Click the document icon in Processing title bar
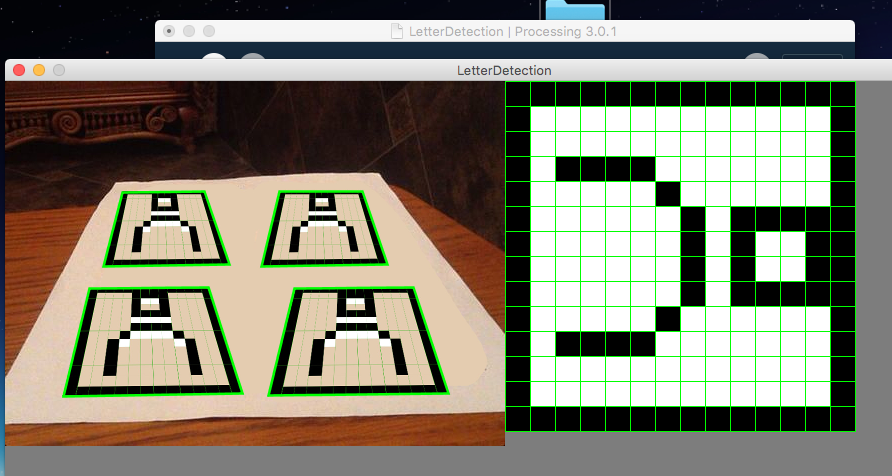This screenshot has height=476, width=892. pos(397,31)
